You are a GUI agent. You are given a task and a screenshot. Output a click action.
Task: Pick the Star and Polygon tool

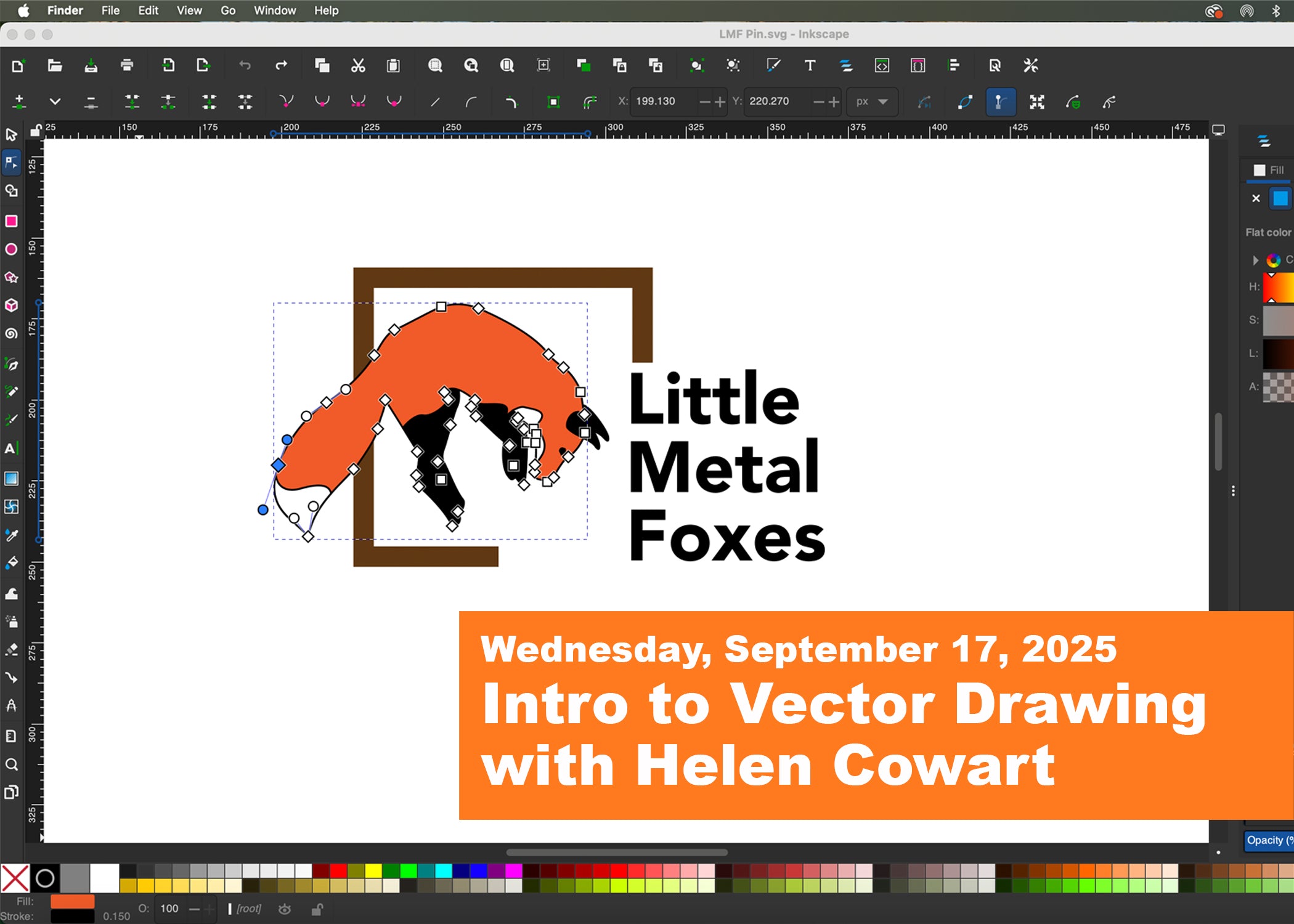pos(11,277)
